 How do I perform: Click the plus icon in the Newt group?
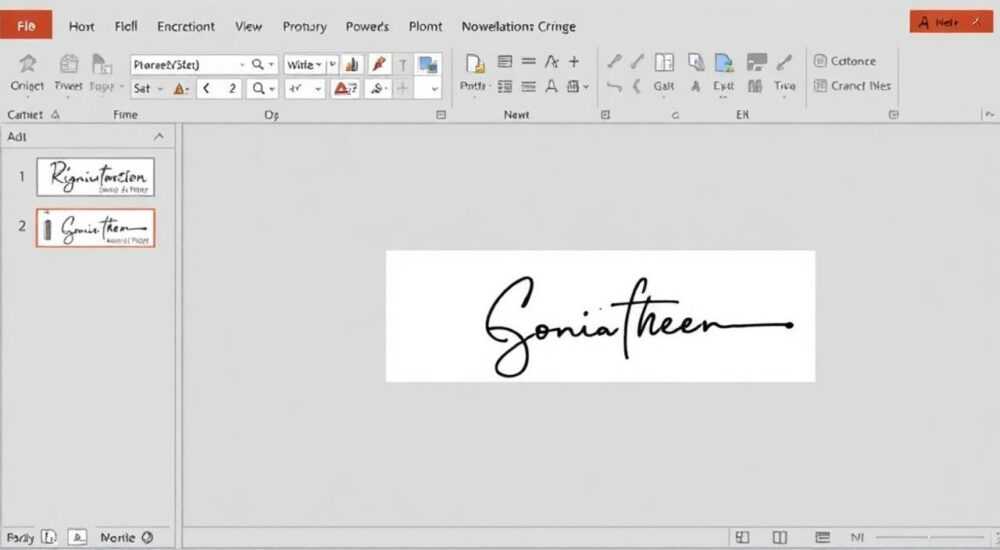(x=574, y=61)
